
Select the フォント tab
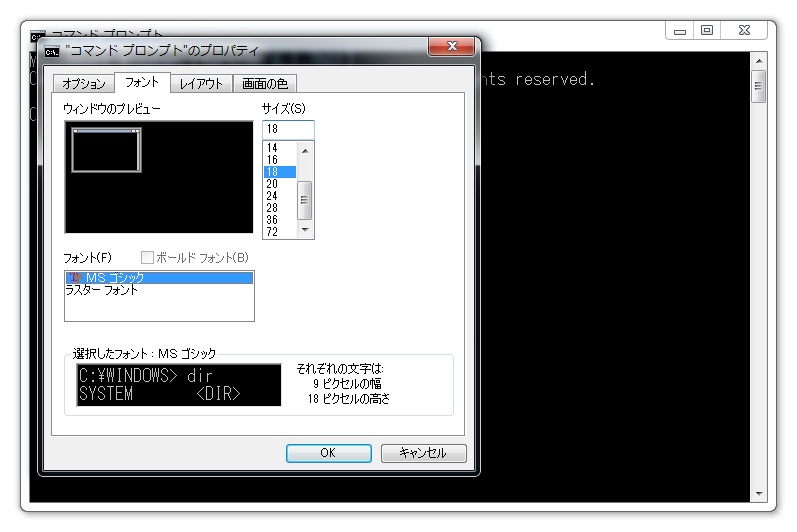coord(142,82)
